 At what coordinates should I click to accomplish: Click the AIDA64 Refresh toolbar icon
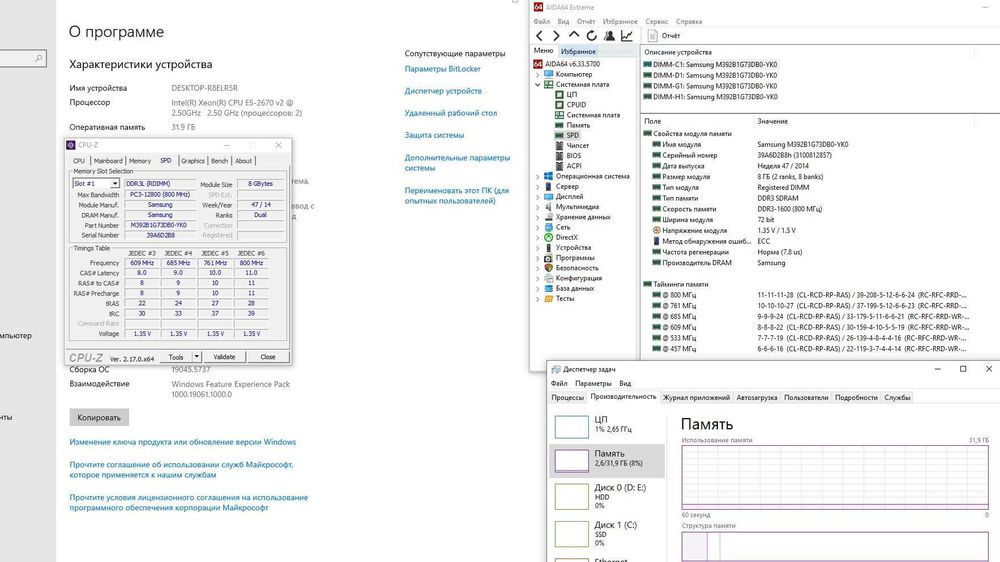(591, 36)
